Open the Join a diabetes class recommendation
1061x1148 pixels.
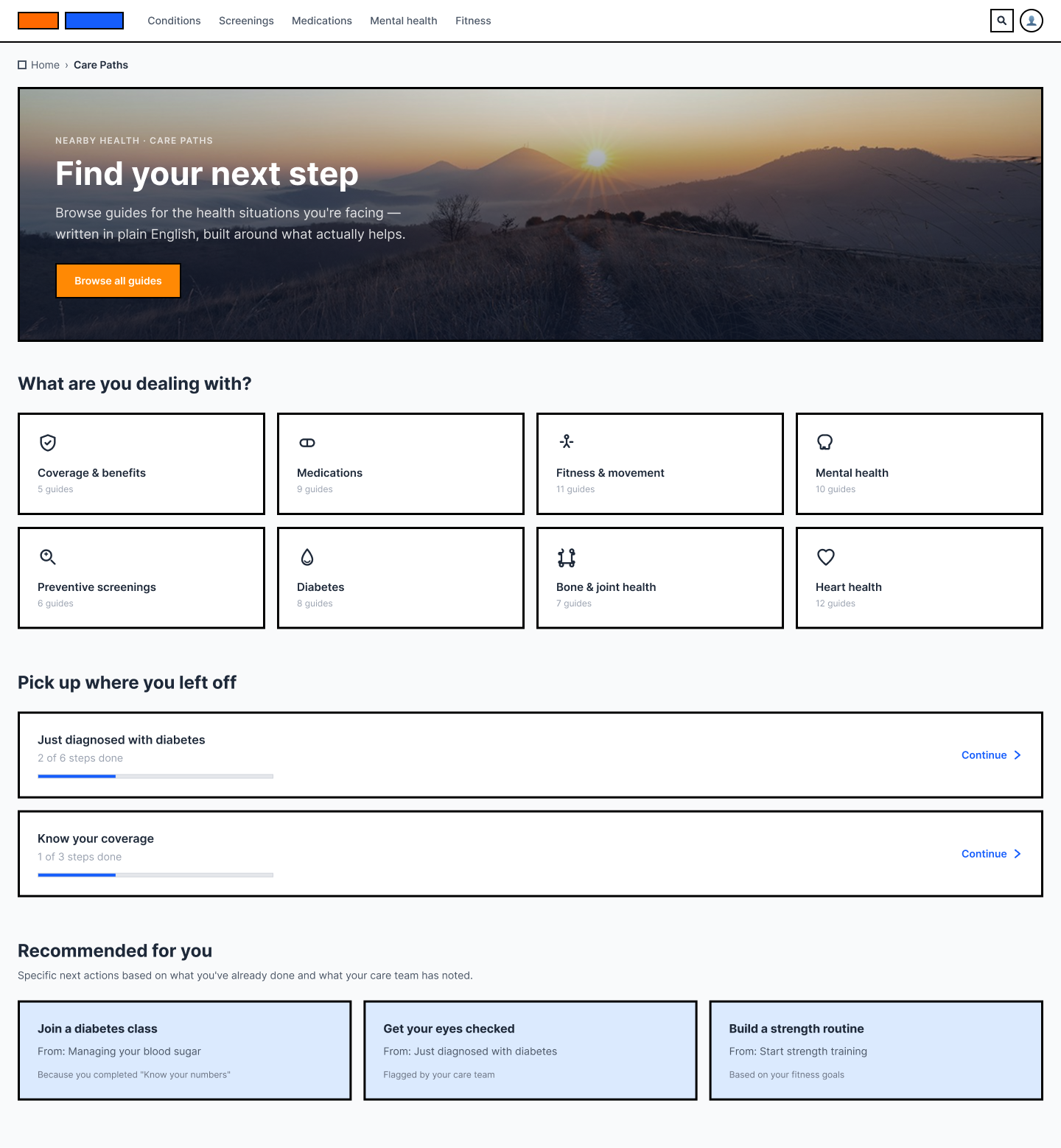[x=184, y=1050]
